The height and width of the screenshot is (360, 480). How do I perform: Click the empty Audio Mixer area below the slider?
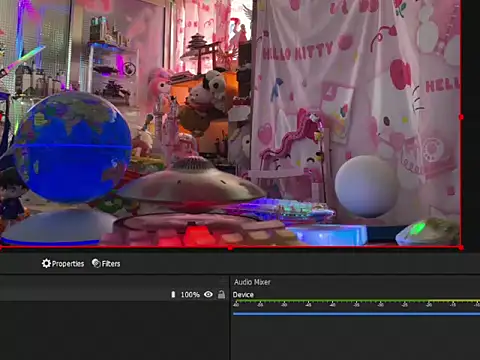click(356, 338)
